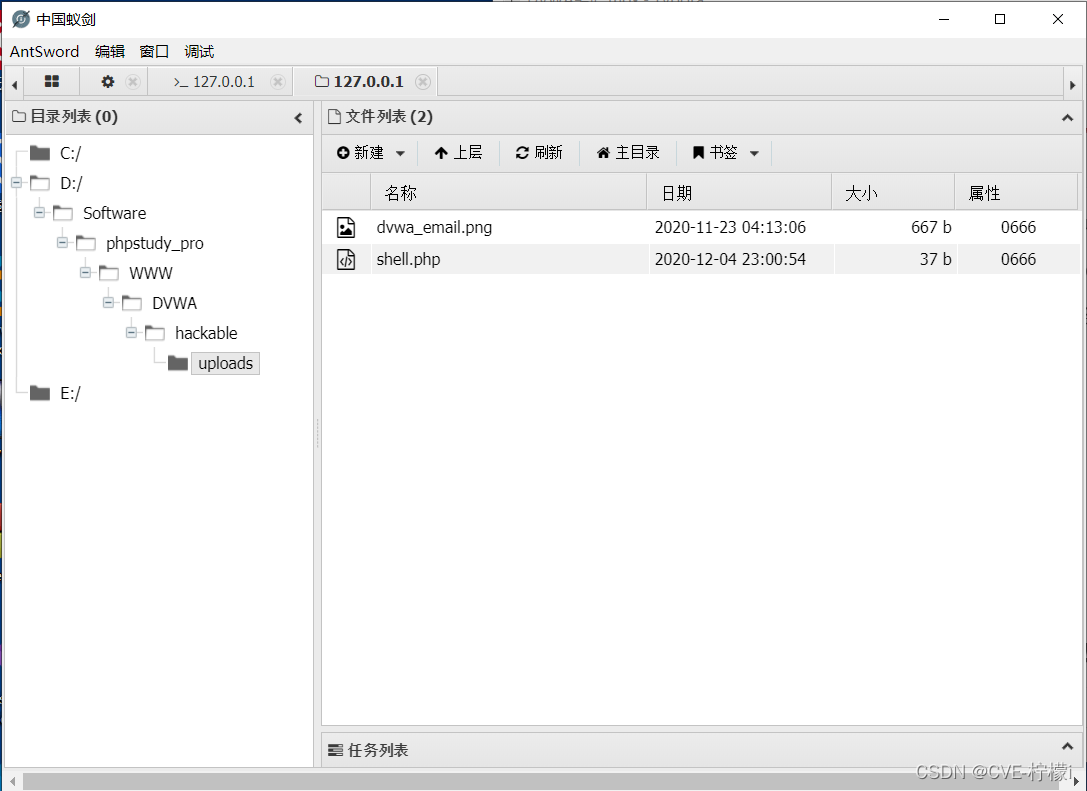Open the 书签 dropdown arrow

(x=754, y=153)
